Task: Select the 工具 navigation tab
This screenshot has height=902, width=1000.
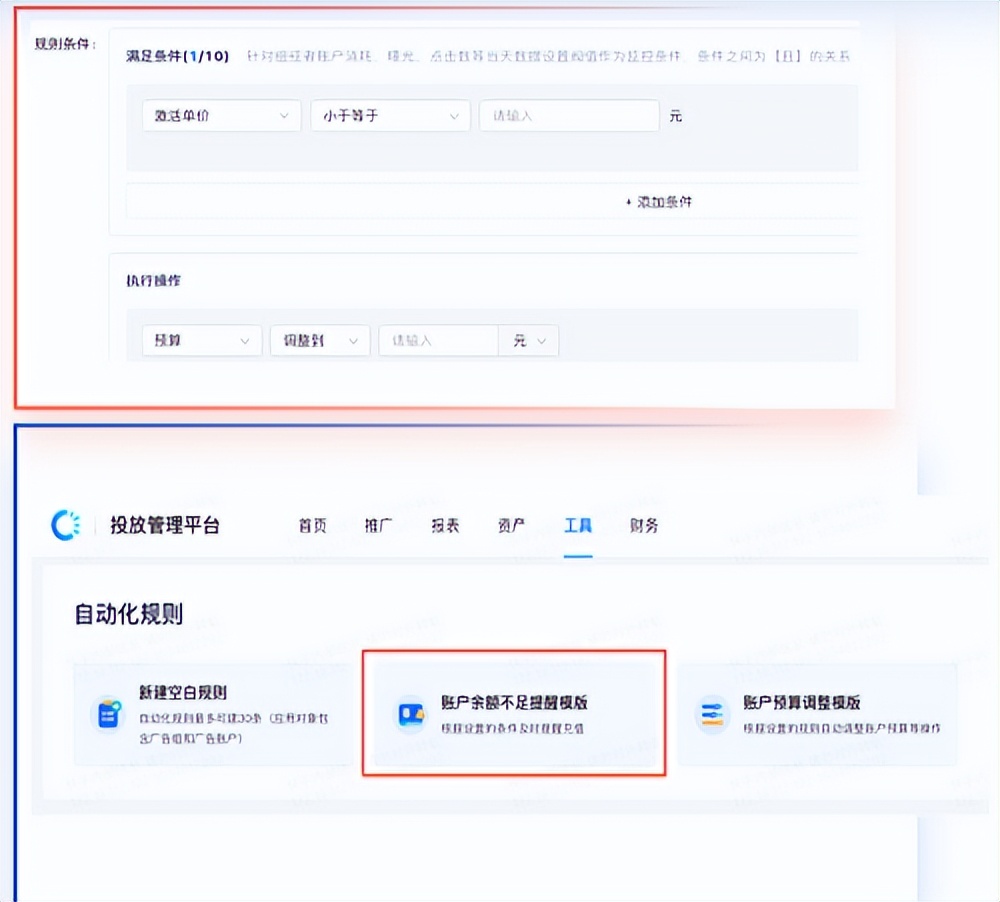Action: (x=577, y=526)
